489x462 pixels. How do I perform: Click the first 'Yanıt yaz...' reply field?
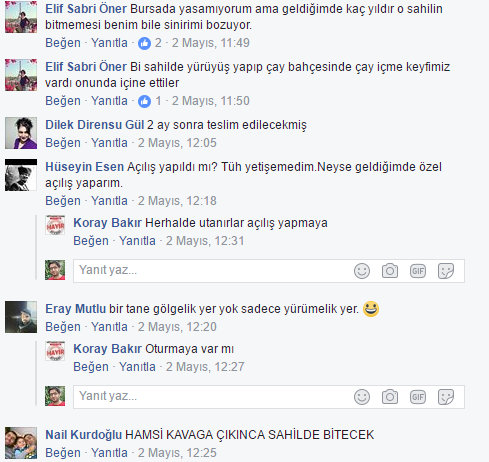point(269,271)
